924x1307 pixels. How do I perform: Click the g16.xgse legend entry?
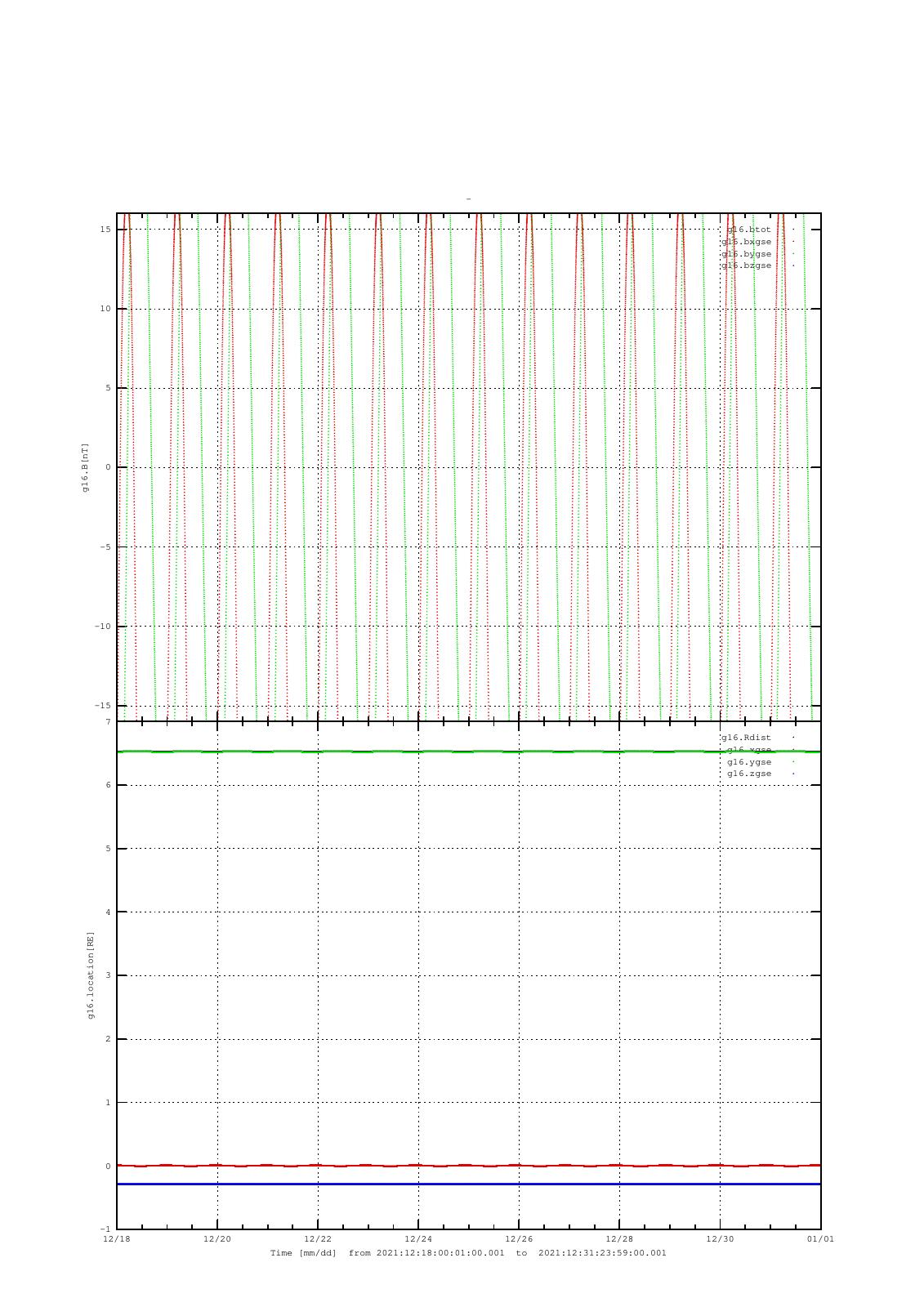click(748, 750)
